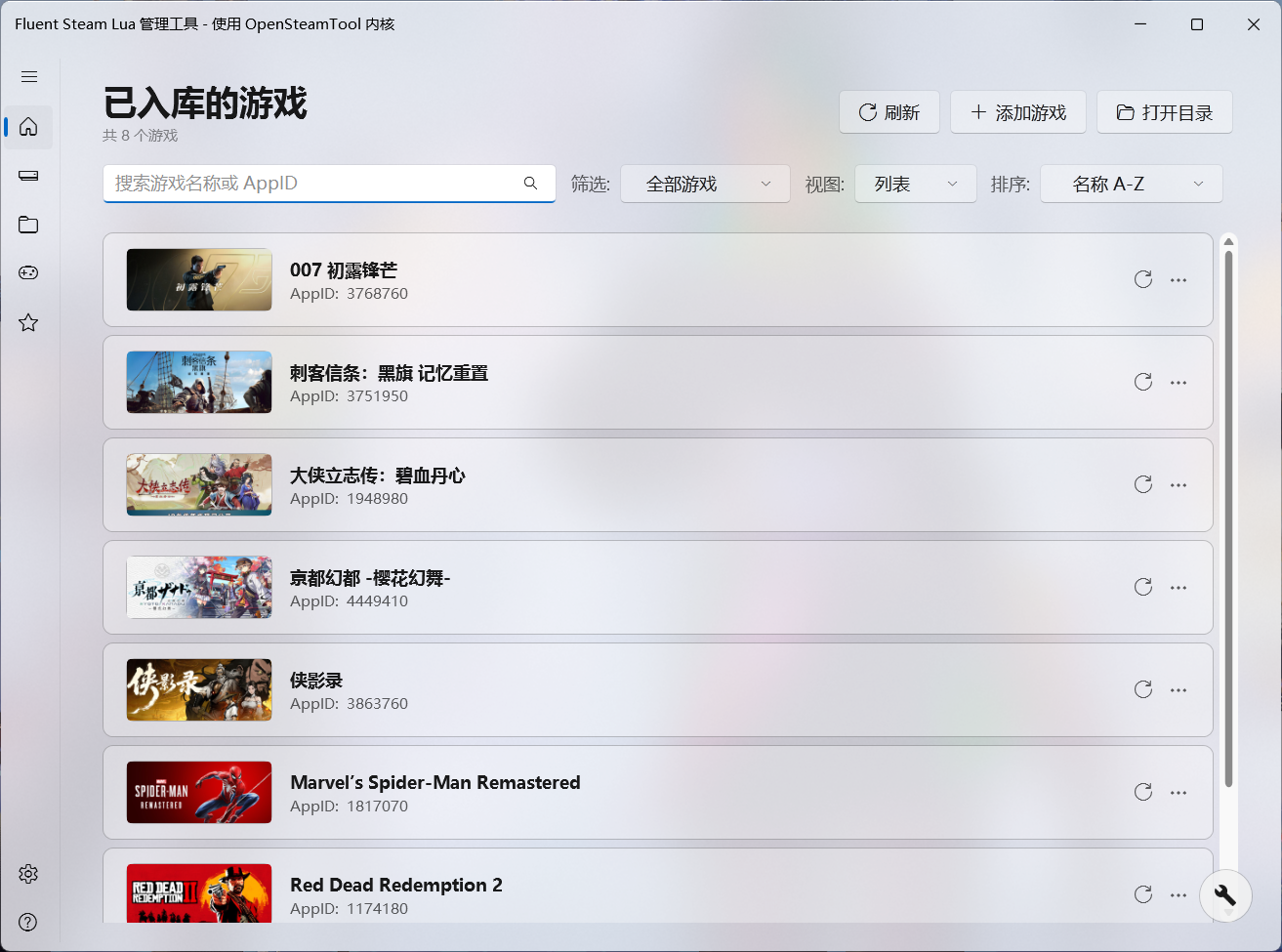1282x952 pixels.
Task: Click the game list vertical scrollbar
Action: 1229,517
